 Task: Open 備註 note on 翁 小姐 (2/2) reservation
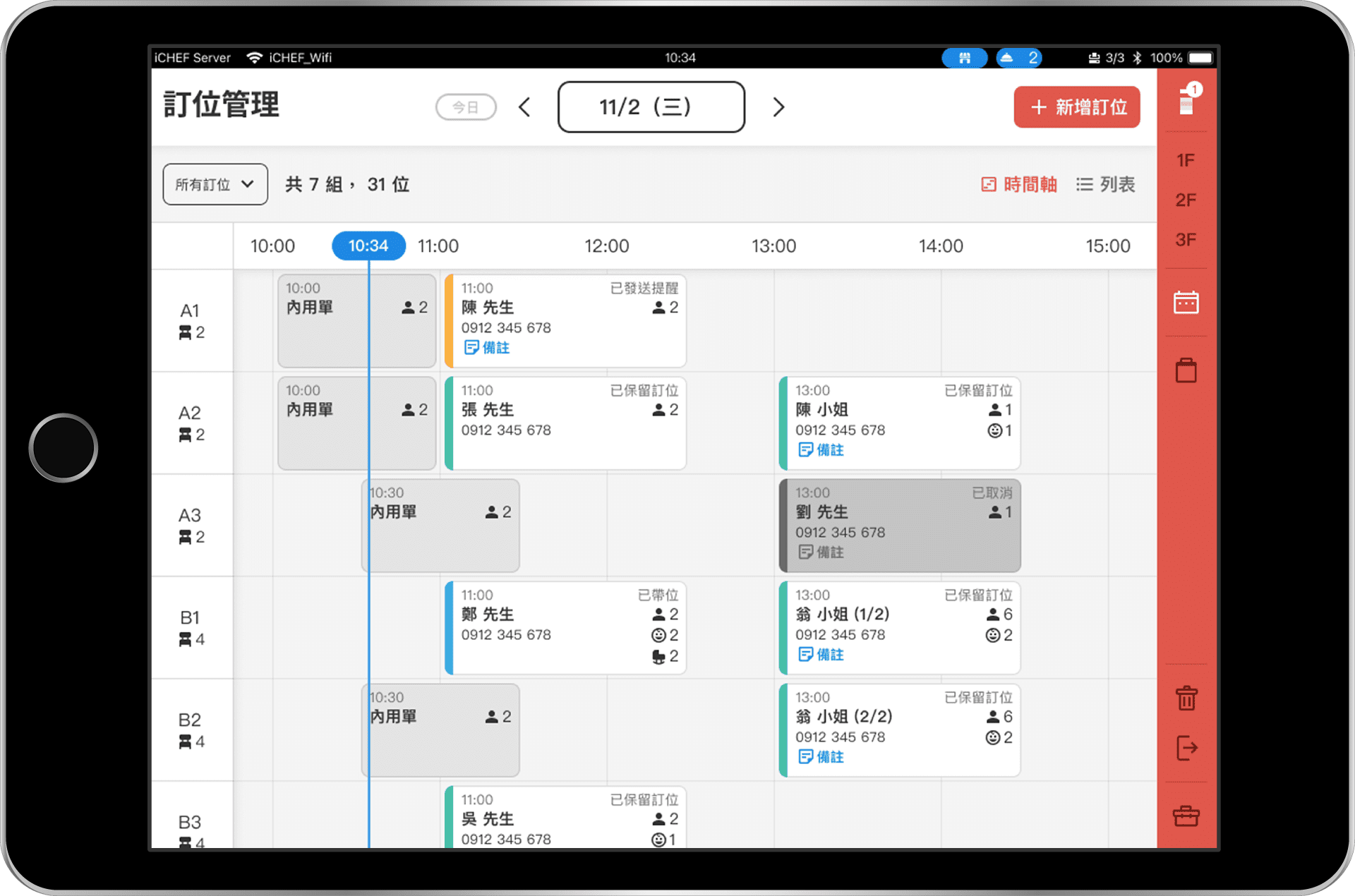tap(821, 757)
